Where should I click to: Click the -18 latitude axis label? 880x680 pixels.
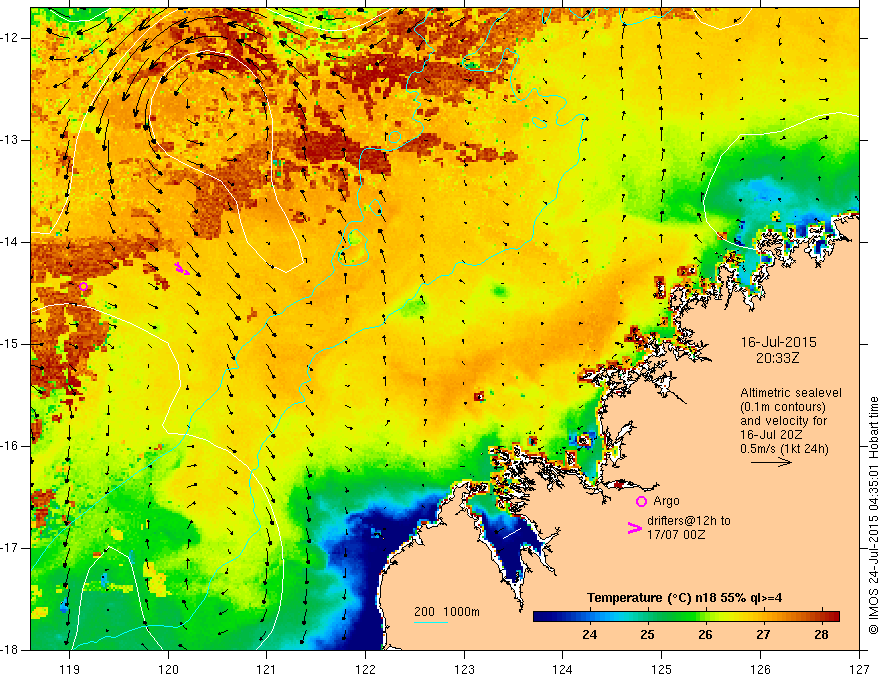pyautogui.click(x=10, y=650)
